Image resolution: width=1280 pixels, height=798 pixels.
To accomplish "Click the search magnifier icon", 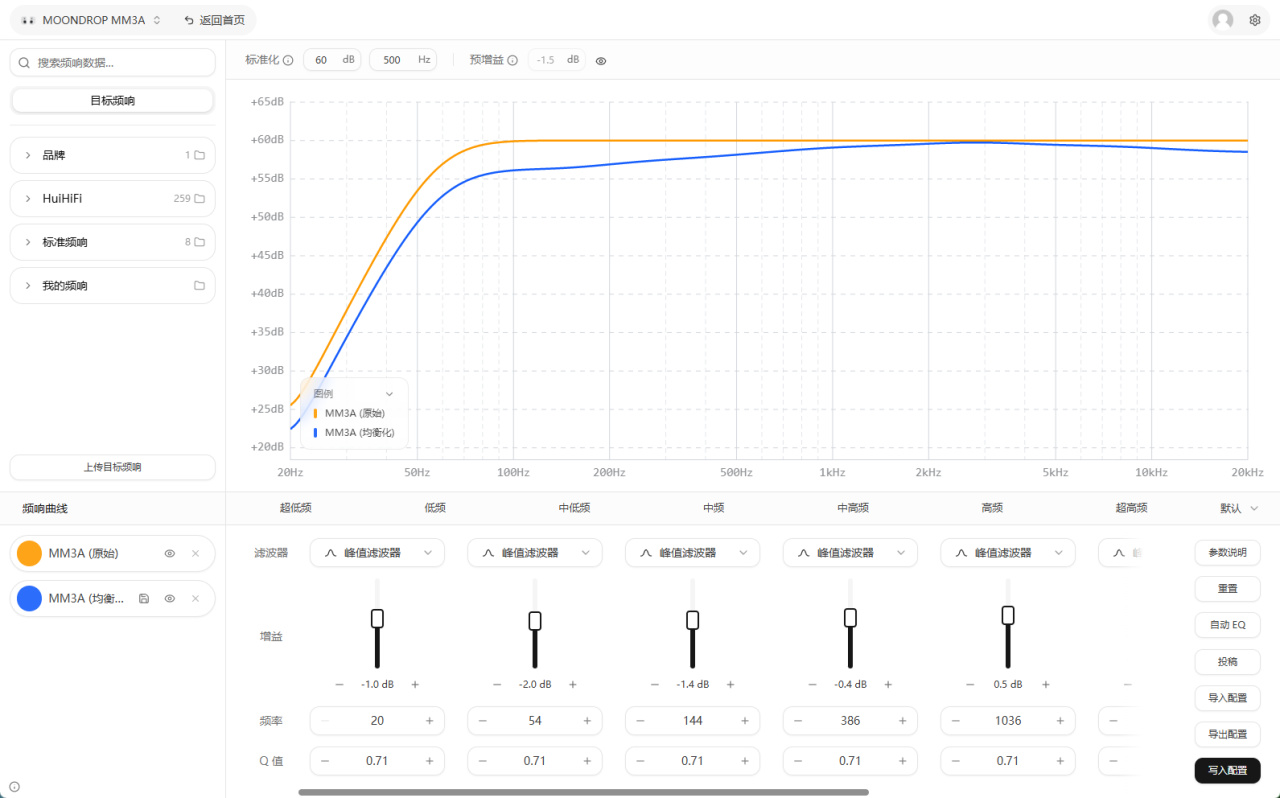I will pos(24,62).
